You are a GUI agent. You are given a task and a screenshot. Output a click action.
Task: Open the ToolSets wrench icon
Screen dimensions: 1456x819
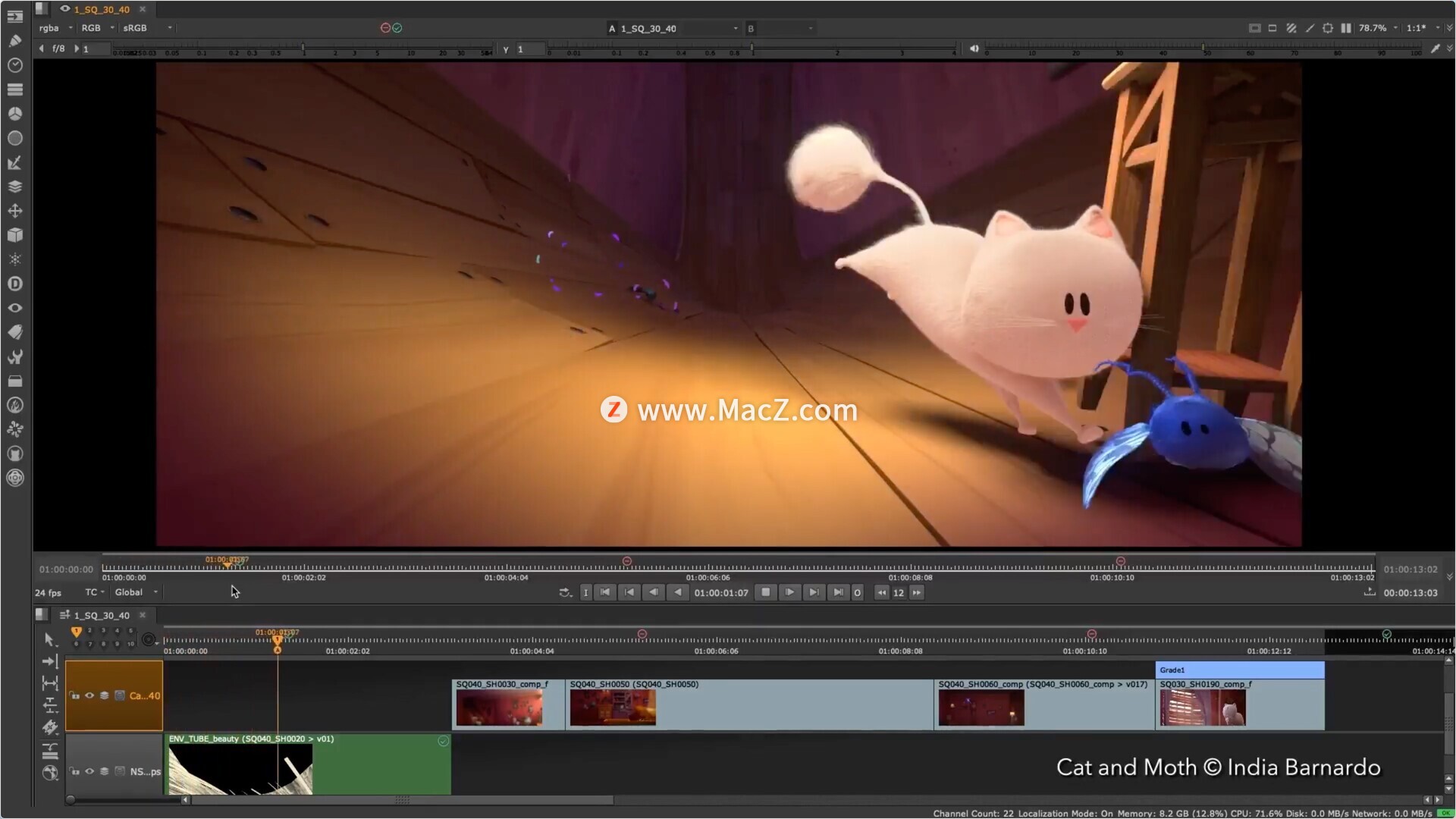(x=14, y=356)
